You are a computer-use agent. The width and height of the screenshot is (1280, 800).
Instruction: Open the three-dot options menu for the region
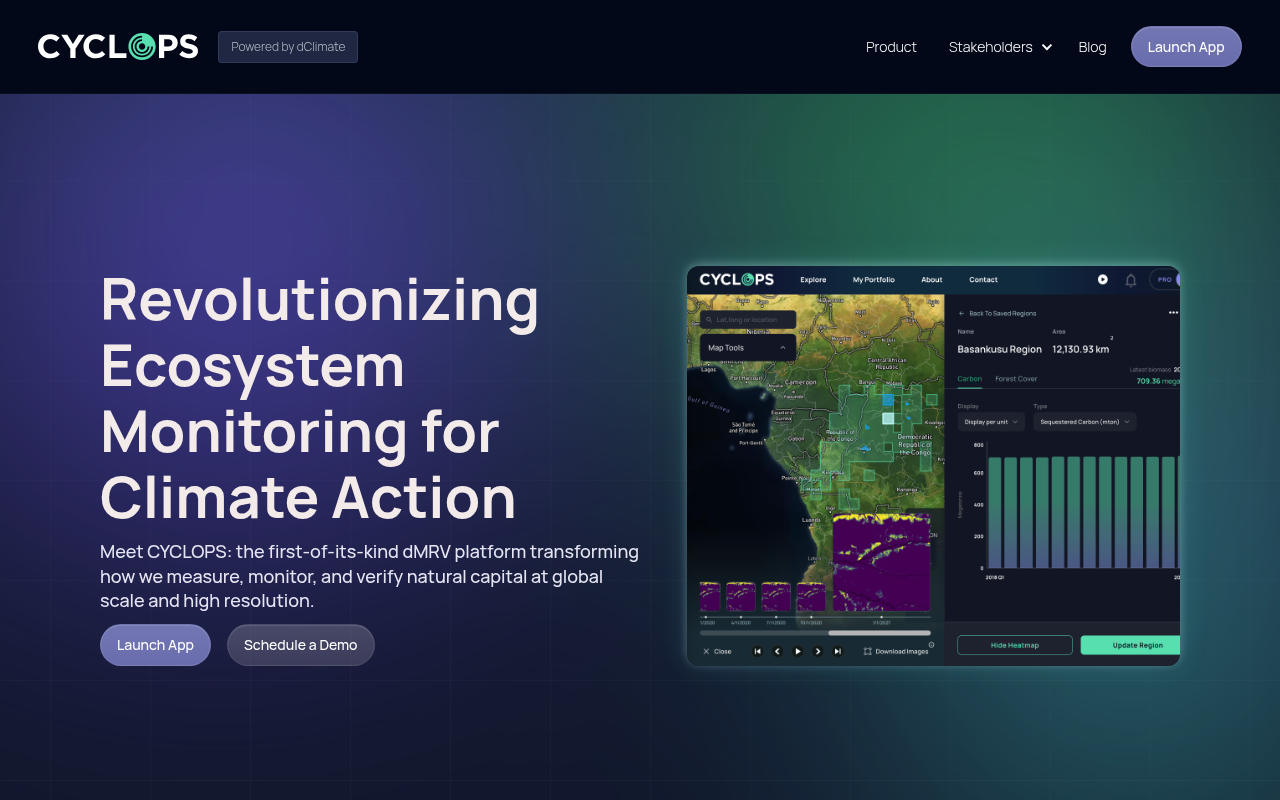pyautogui.click(x=1173, y=312)
